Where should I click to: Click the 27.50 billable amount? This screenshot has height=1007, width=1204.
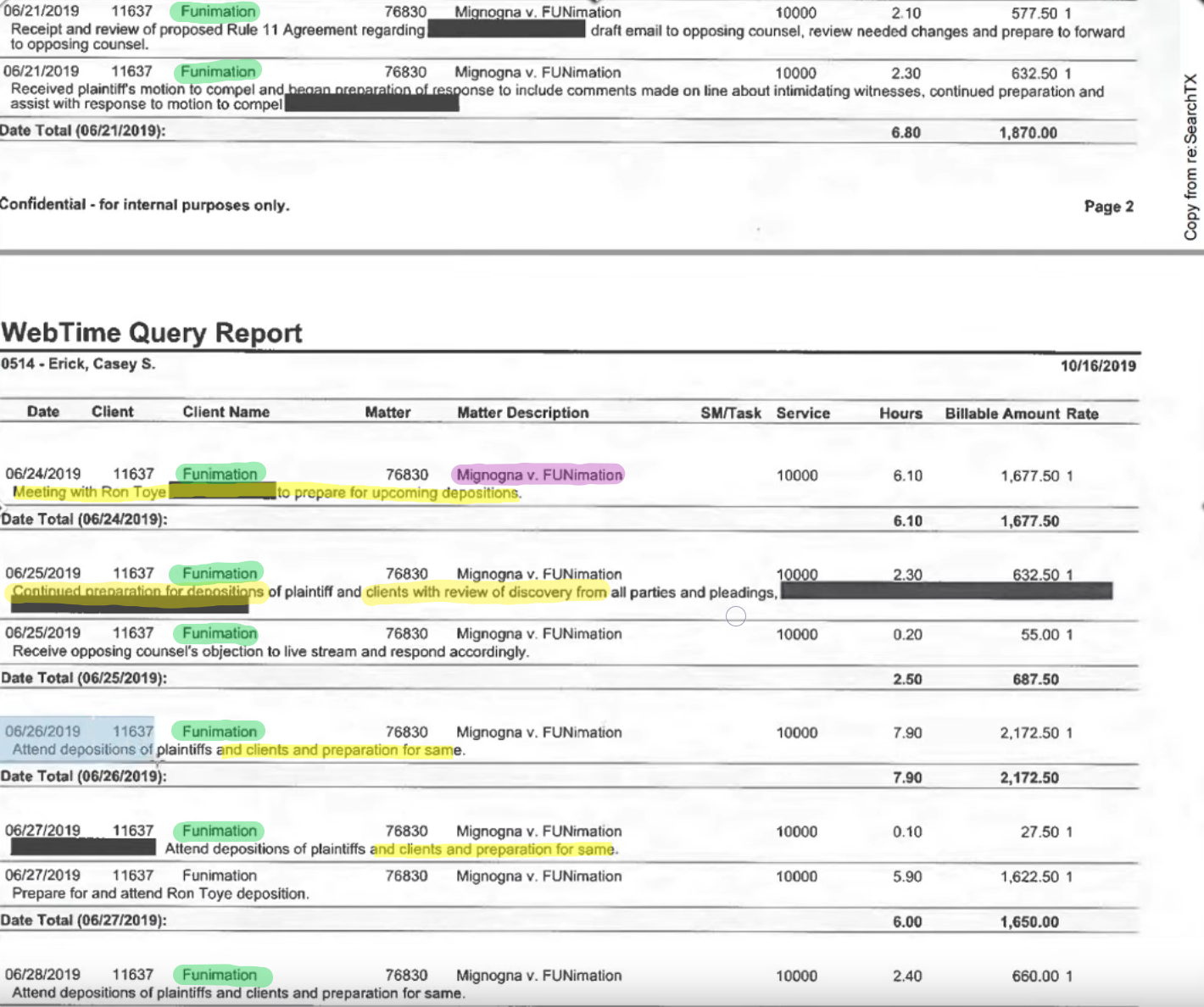[1040, 832]
